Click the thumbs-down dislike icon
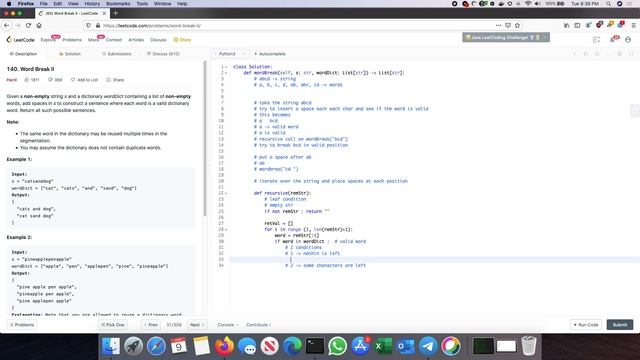Screen dimensions: 640x360 coord(50,80)
